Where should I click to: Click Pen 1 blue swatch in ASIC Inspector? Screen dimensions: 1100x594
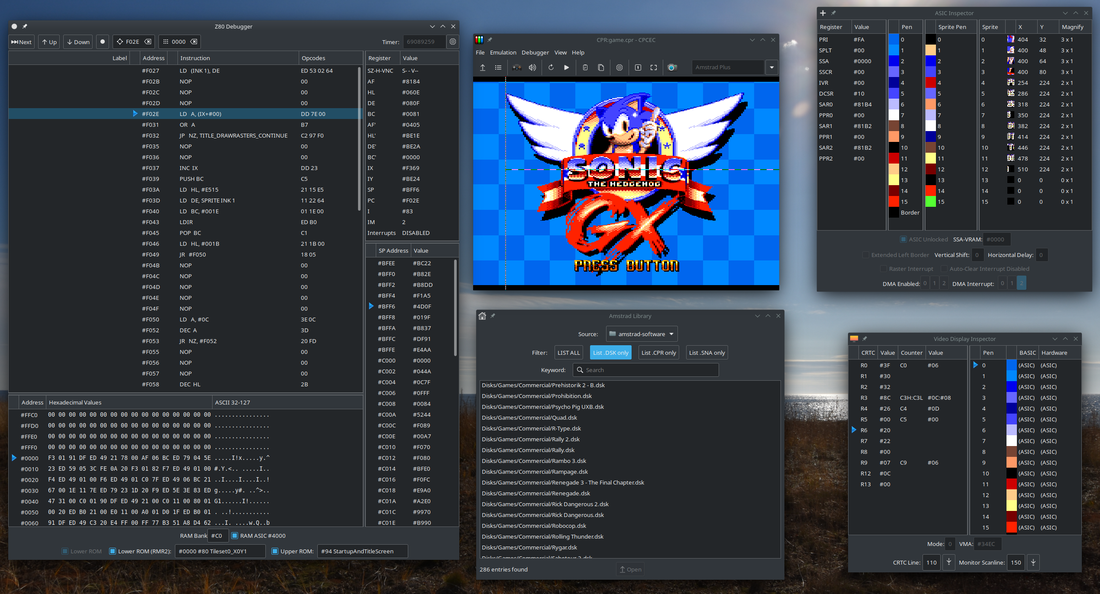(894, 50)
